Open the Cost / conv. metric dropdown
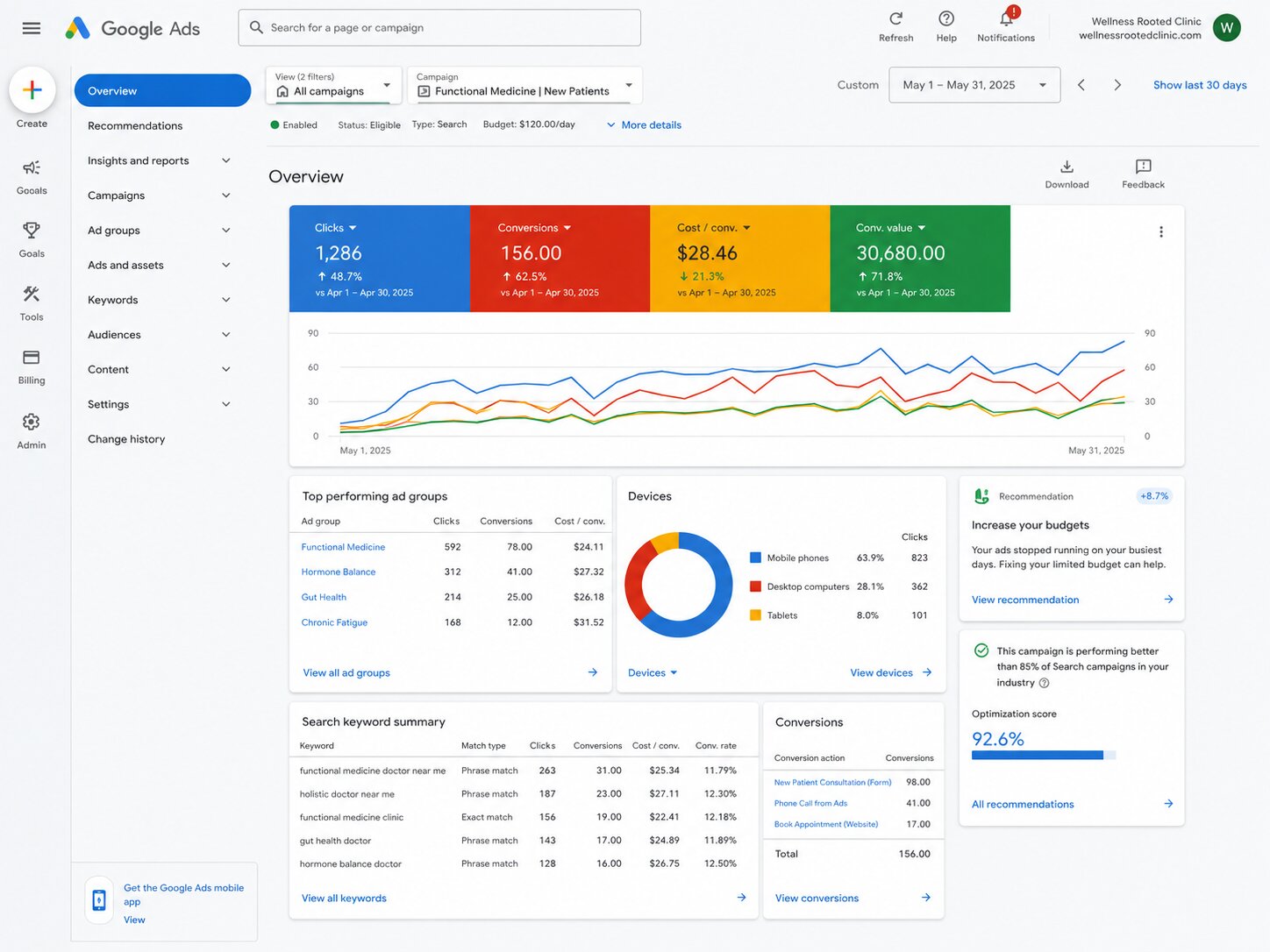Screen dimensions: 1270x952 point(714,228)
